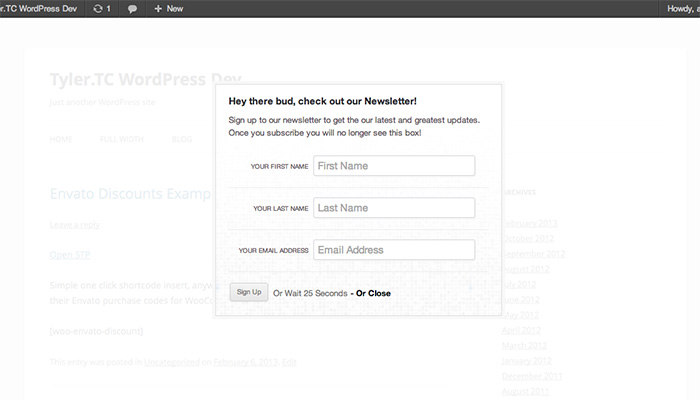Open the June 2012 archive link
Viewport: 700px width, 400px height.
pos(521,300)
